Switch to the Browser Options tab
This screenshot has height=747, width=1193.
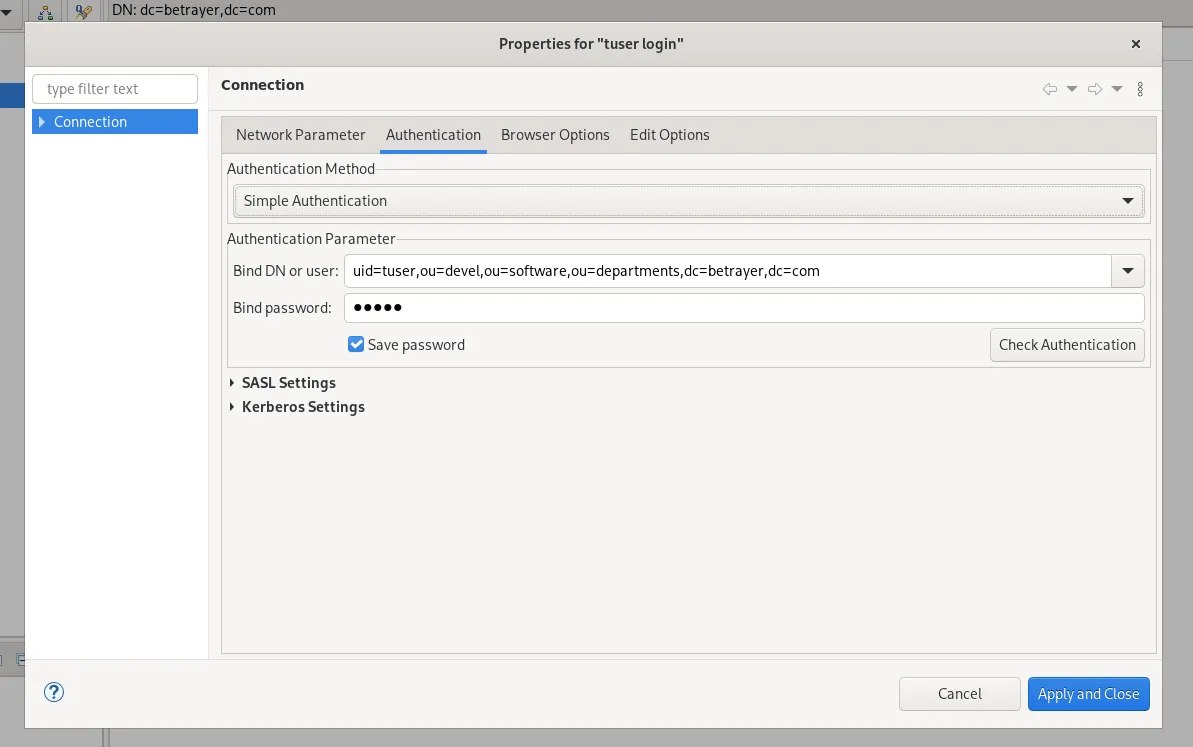[x=555, y=135]
